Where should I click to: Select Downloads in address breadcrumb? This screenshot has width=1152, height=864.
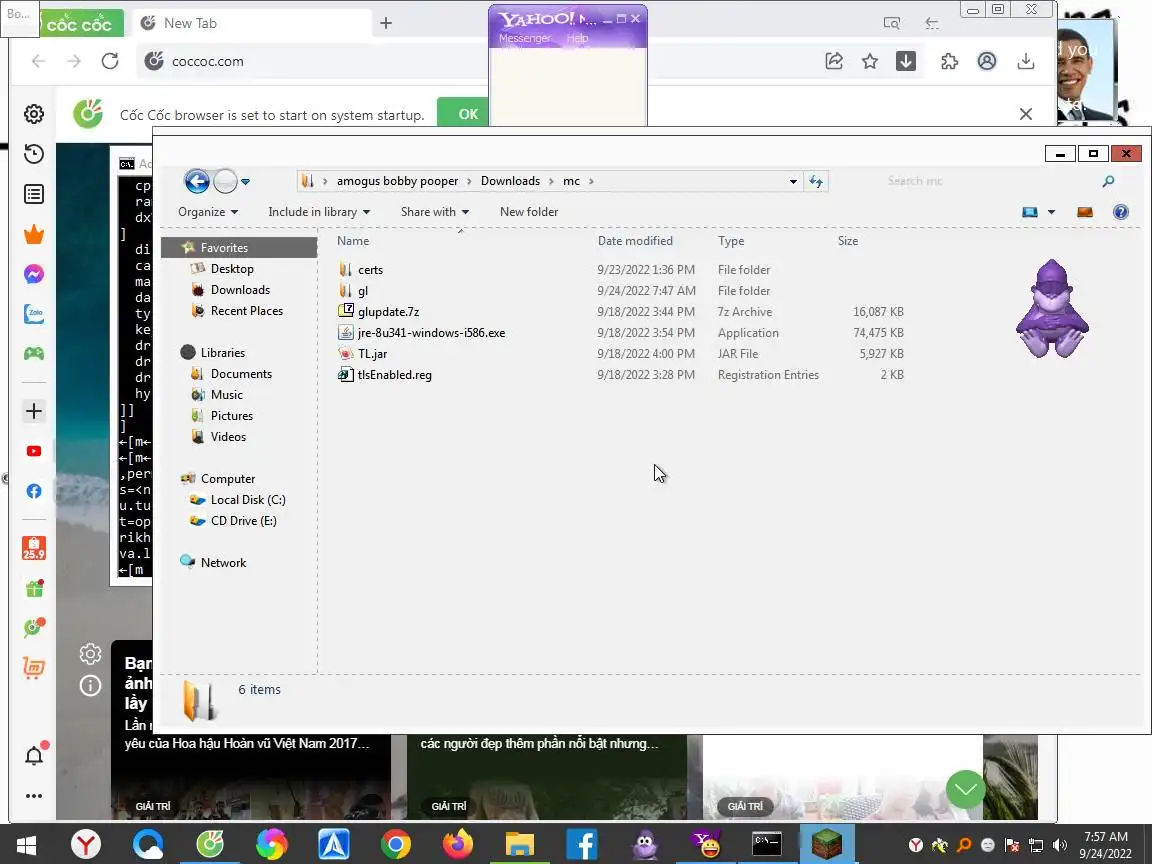(x=510, y=181)
